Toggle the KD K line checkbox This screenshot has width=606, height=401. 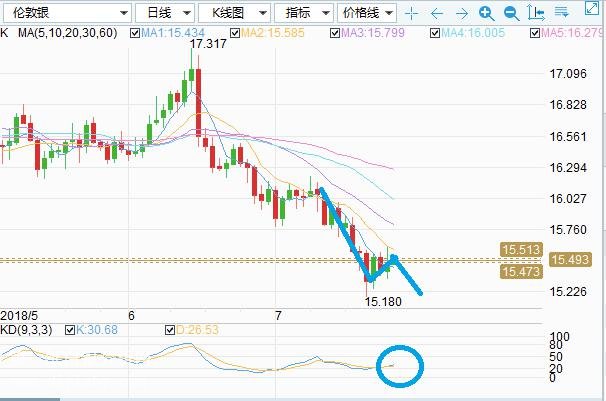(70, 330)
